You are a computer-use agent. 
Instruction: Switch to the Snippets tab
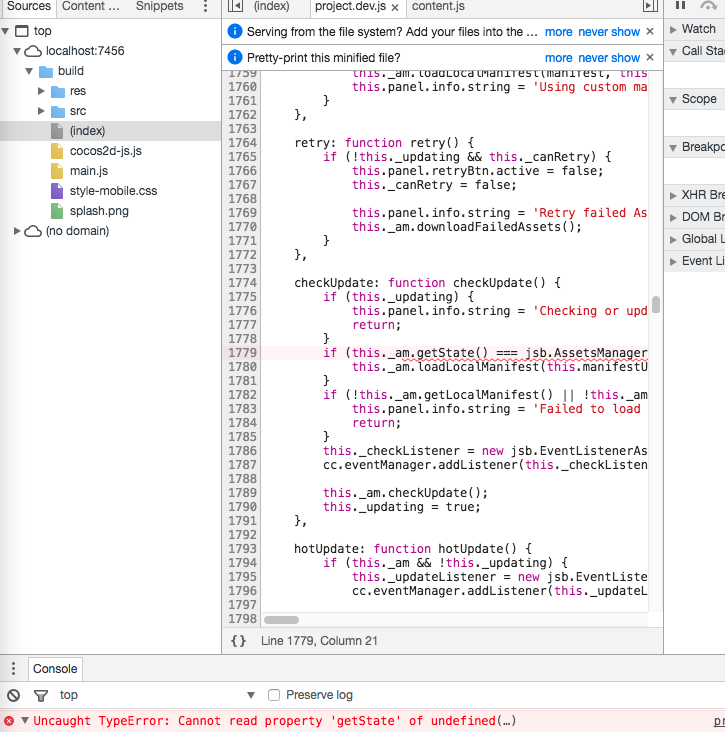coord(160,7)
